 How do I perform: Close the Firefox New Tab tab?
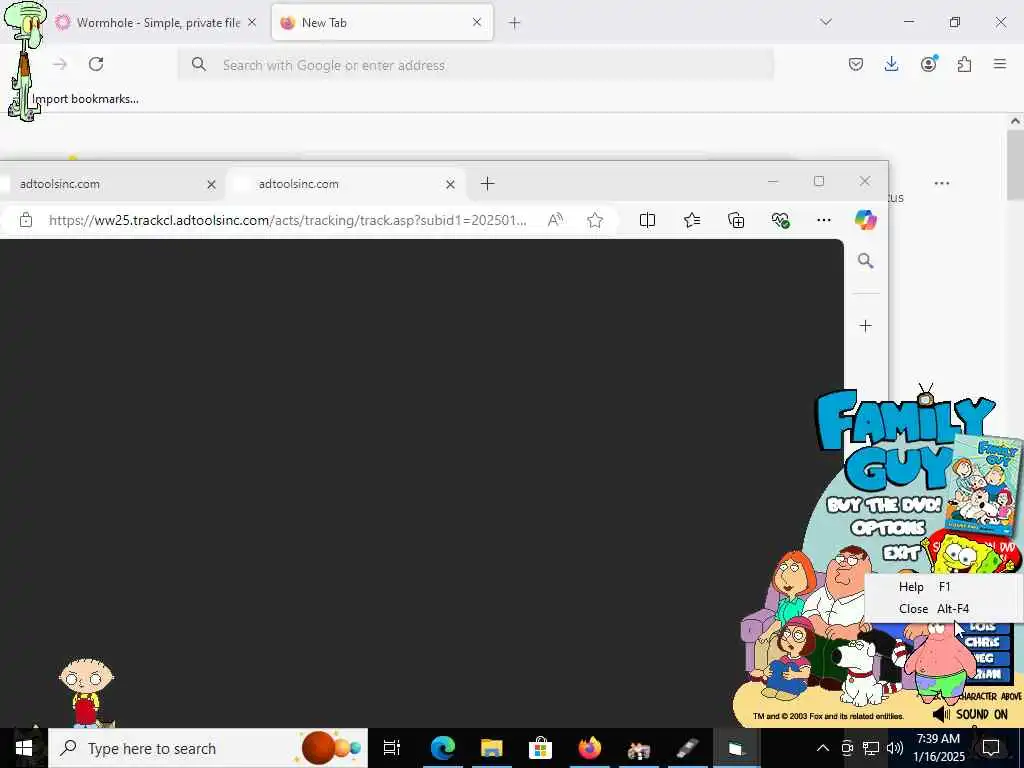click(477, 22)
